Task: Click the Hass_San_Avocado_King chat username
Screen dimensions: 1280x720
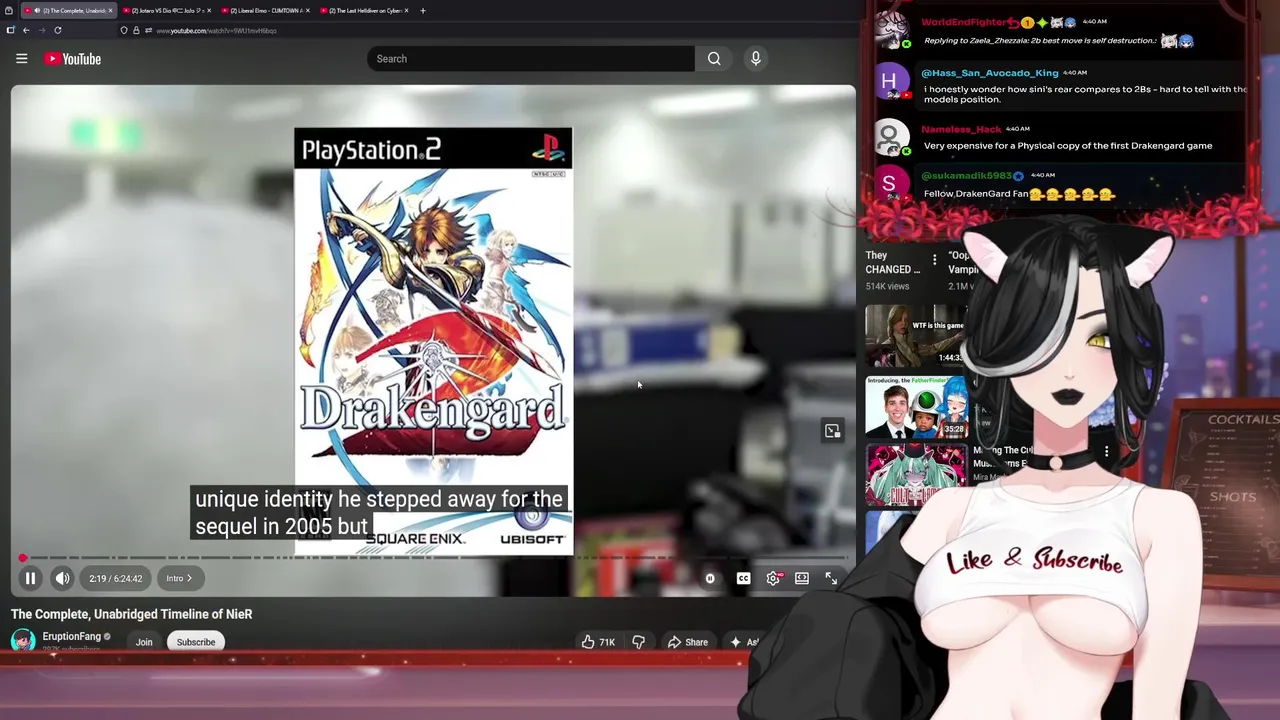Action: click(x=989, y=73)
